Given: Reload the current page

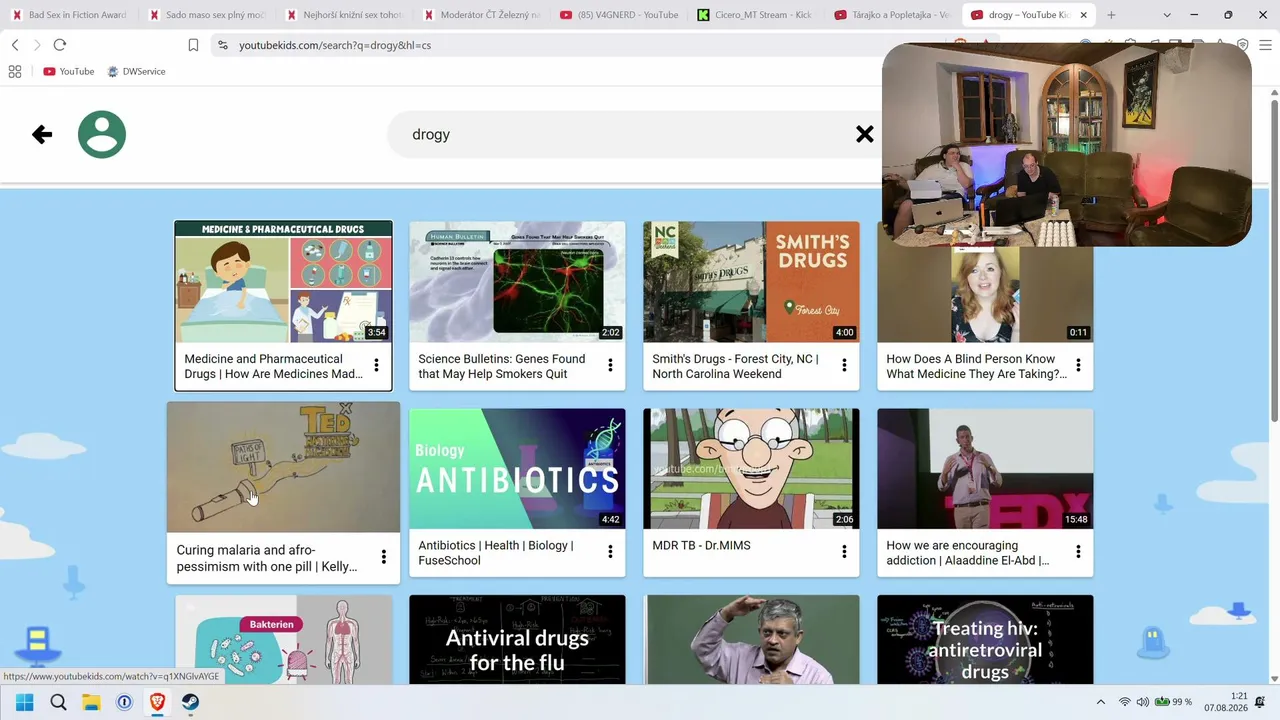Looking at the screenshot, I should [x=60, y=45].
